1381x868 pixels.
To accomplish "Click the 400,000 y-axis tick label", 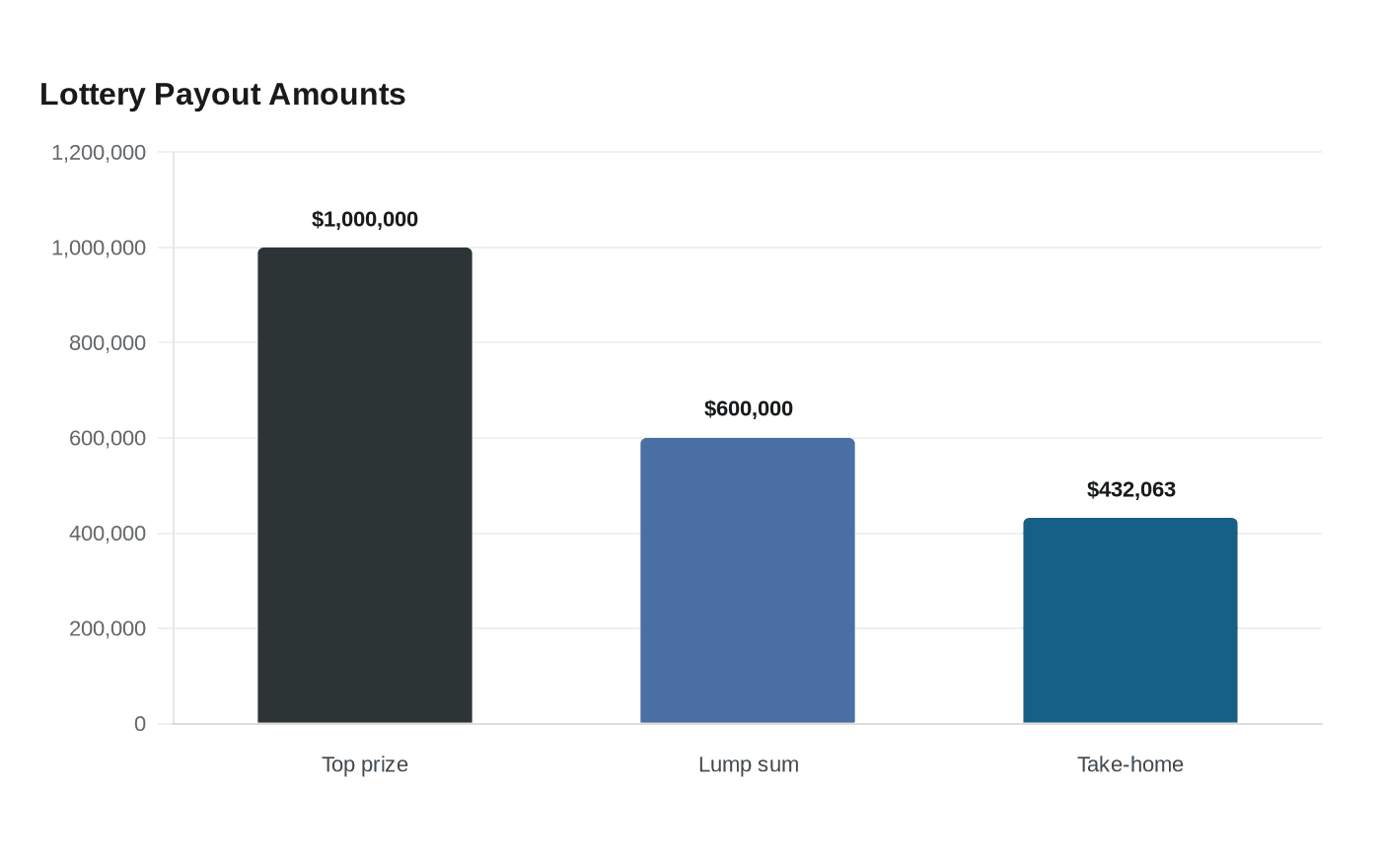I will coord(108,534).
